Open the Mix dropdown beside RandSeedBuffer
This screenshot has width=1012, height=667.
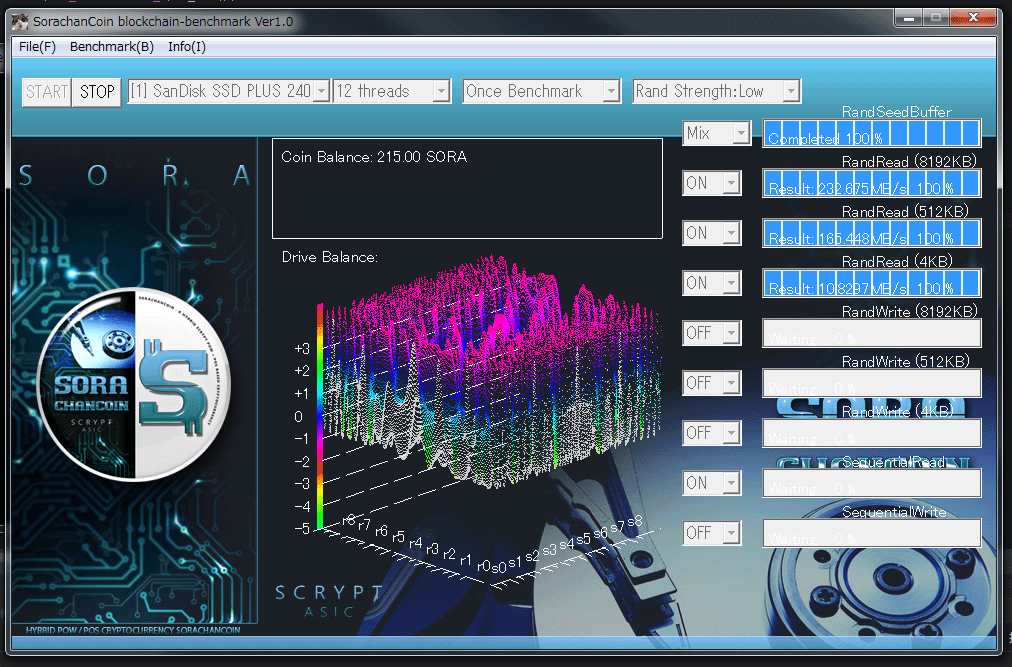pos(716,134)
